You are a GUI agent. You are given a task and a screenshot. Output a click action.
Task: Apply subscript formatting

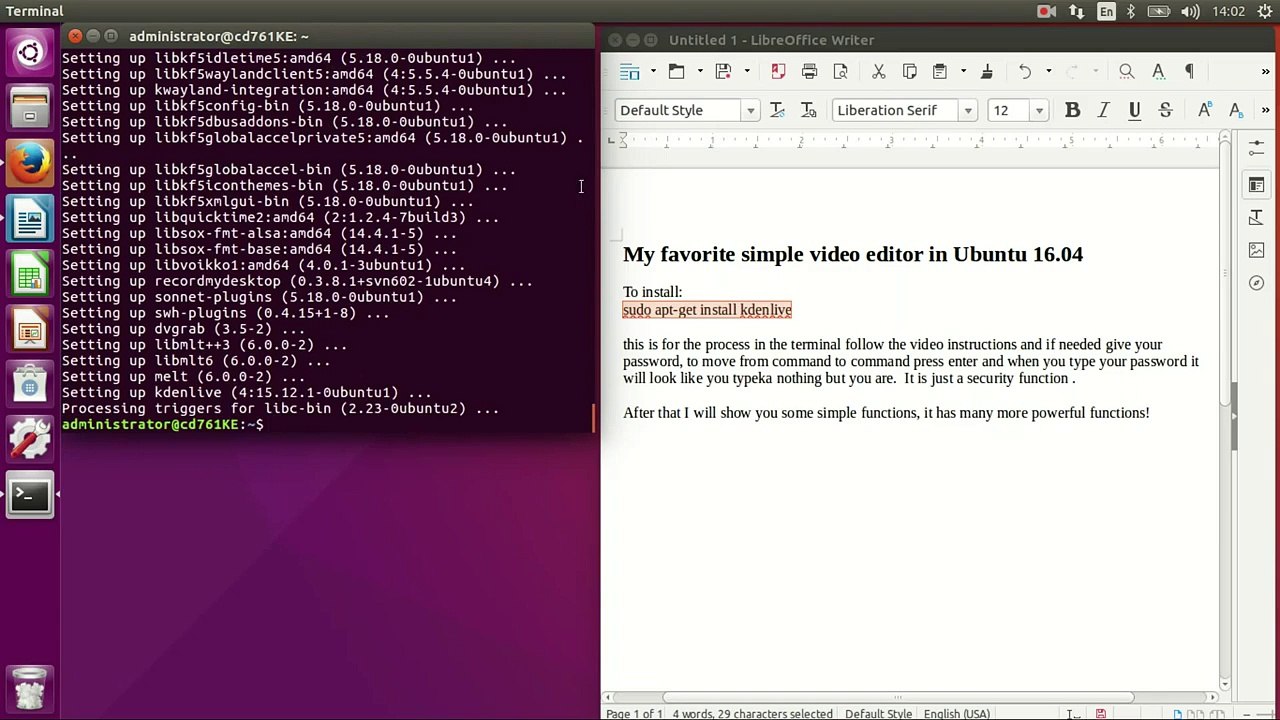(1236, 110)
